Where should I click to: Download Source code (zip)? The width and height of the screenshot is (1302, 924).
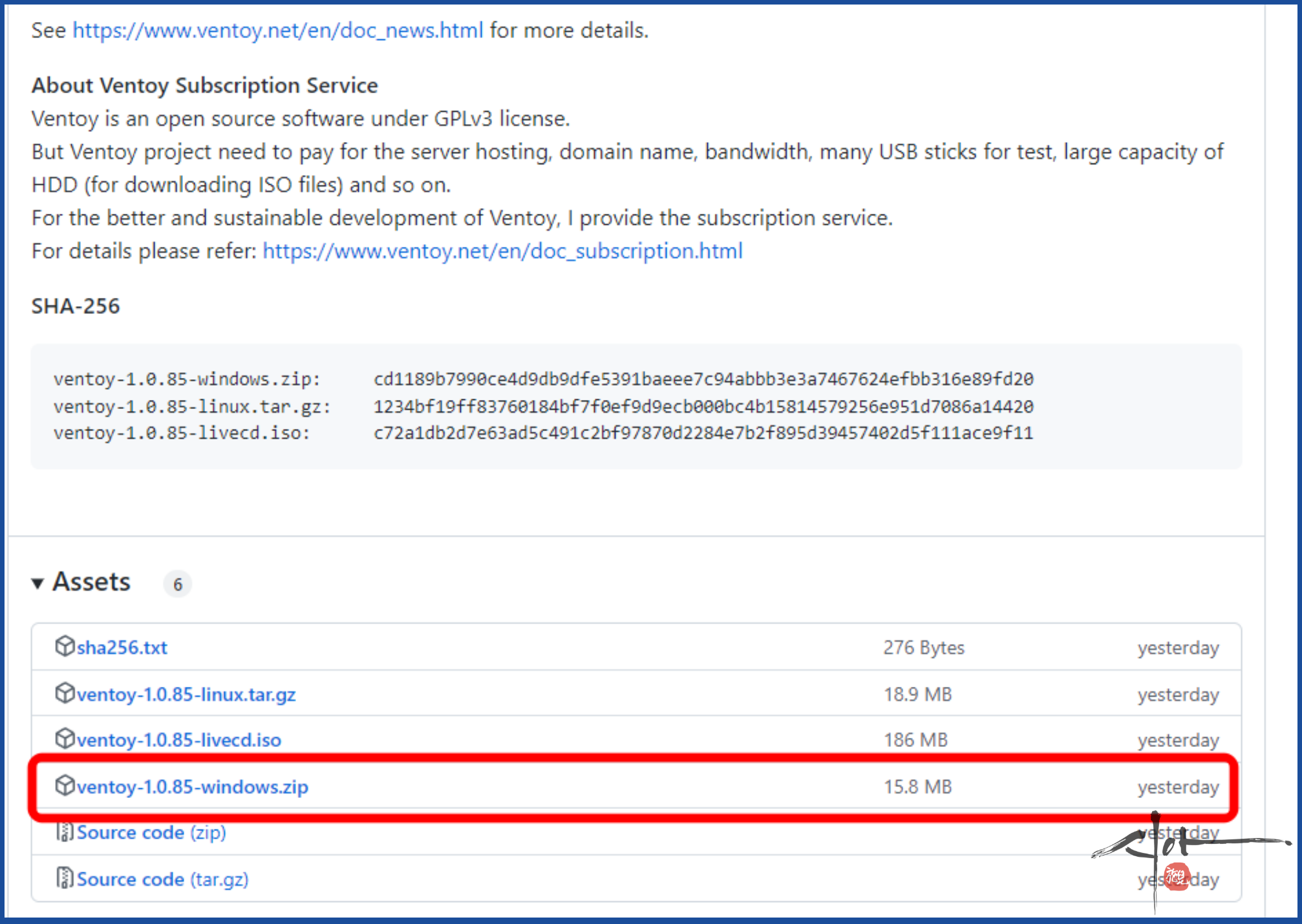point(151,833)
